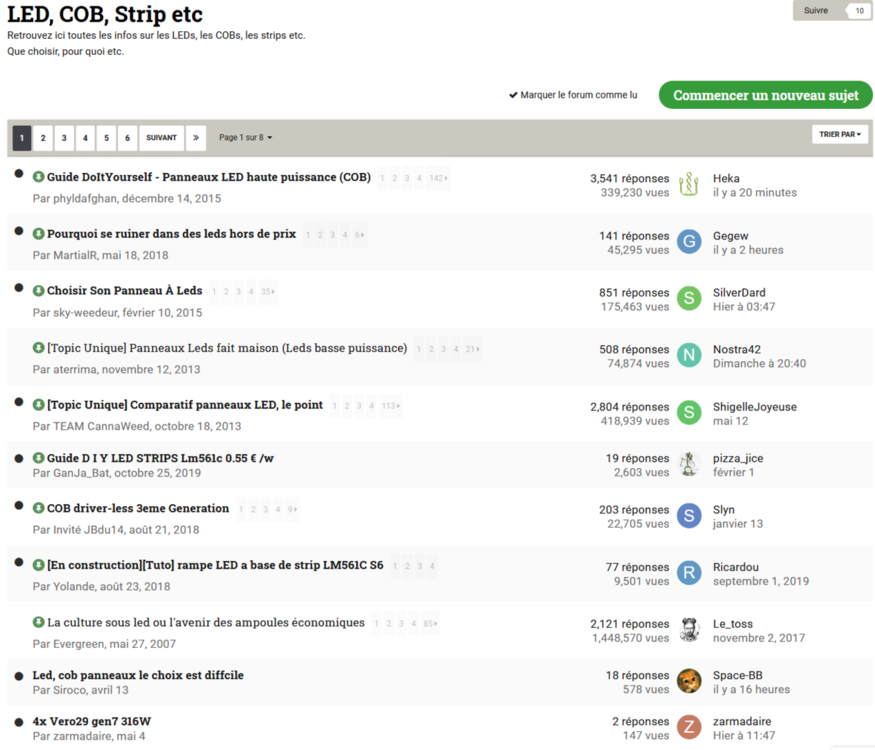This screenshot has width=875, height=750.
Task: Click pinned icon beside Pourquoi se ruiner topic
Action: pyautogui.click(x=38, y=234)
